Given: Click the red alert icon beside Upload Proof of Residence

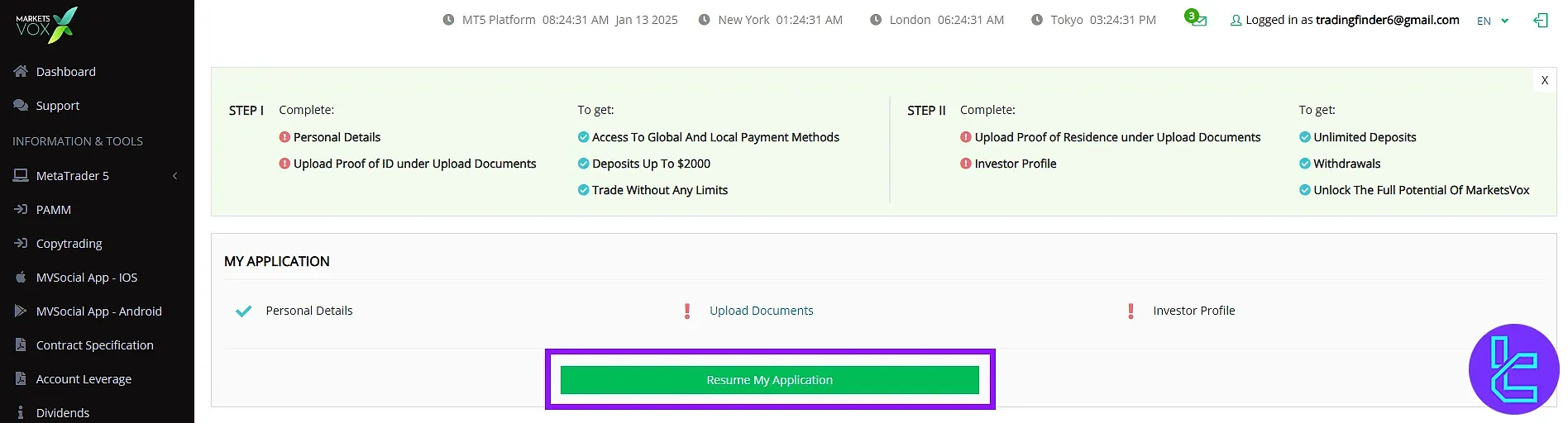Looking at the screenshot, I should 966,137.
